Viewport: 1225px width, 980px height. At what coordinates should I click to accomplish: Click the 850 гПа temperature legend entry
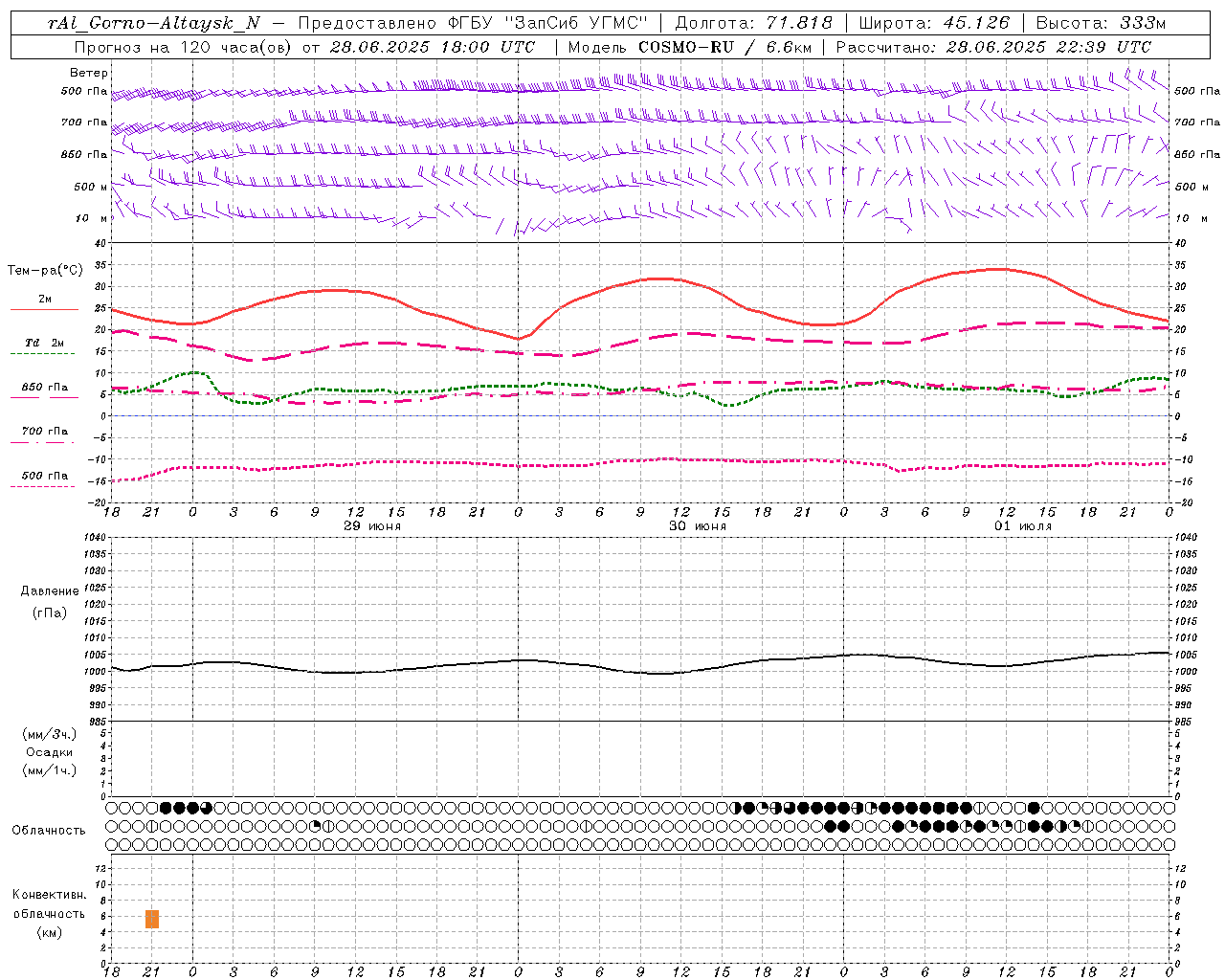[44, 388]
